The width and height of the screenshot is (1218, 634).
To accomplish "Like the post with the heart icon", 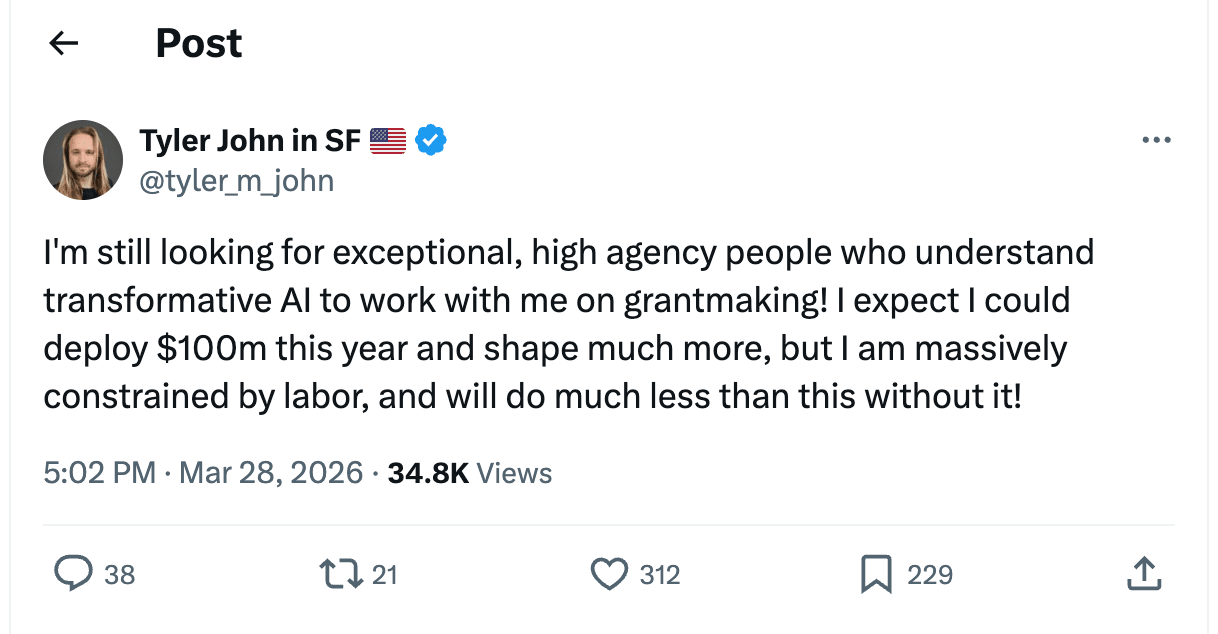I will 608,573.
